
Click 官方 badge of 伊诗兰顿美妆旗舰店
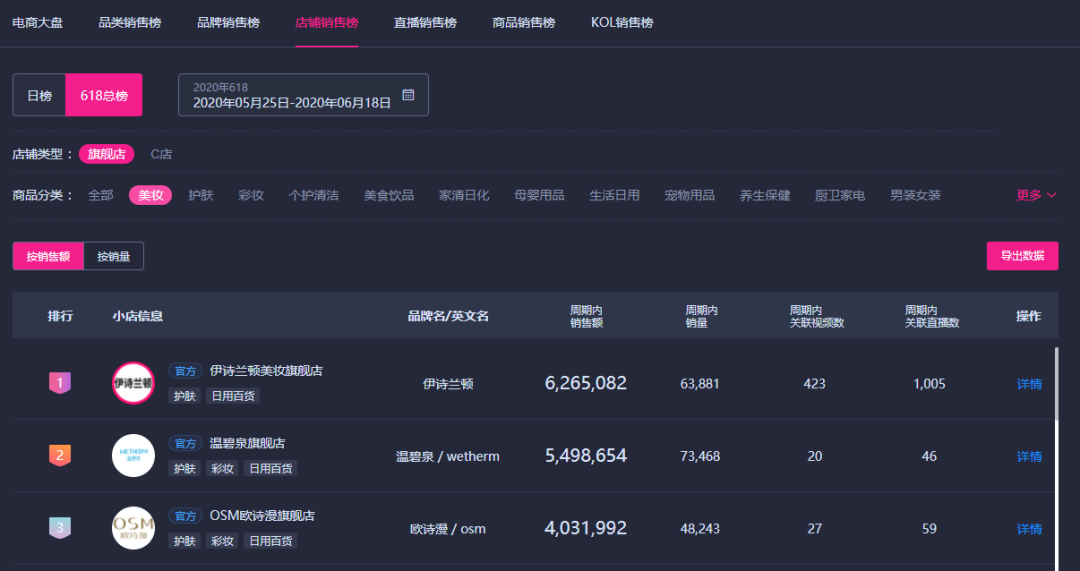185,371
